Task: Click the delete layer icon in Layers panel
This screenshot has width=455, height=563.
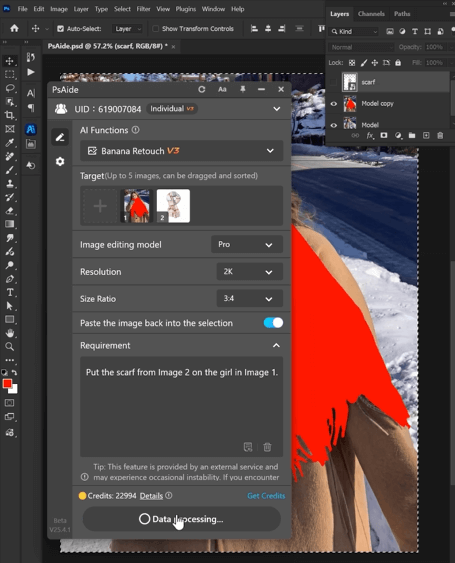Action: (x=440, y=135)
